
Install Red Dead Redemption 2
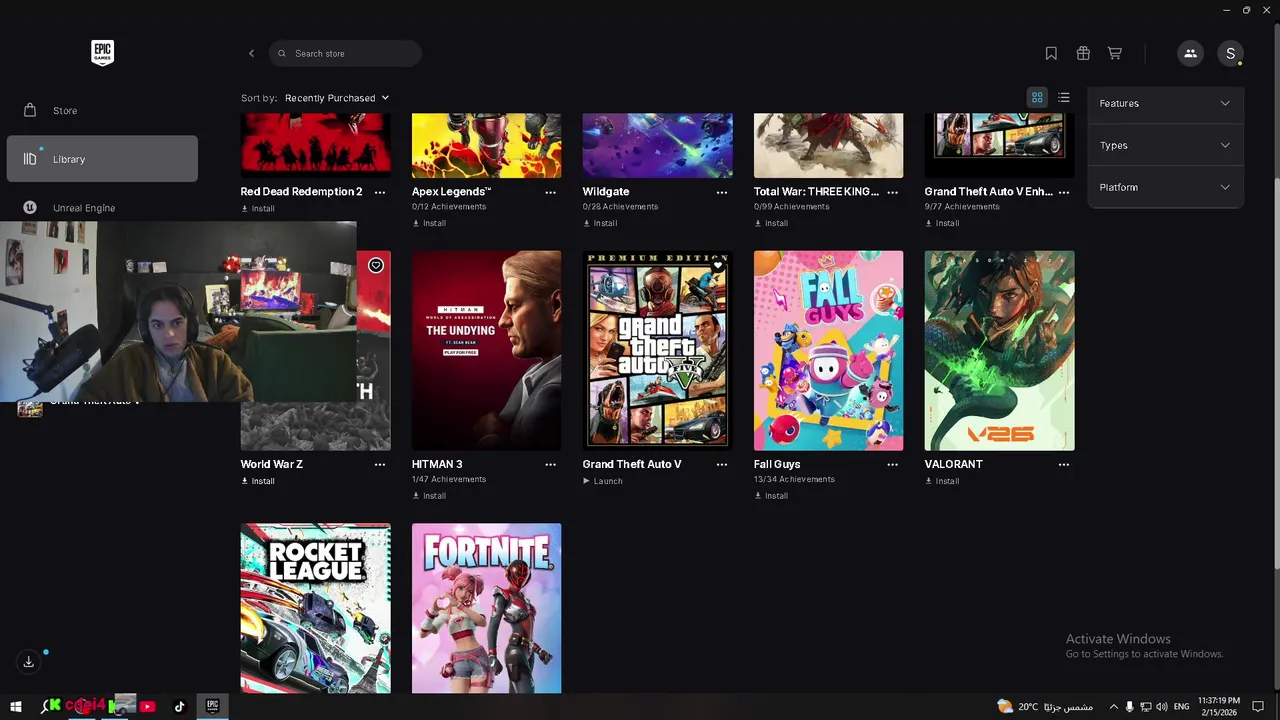[x=258, y=209]
